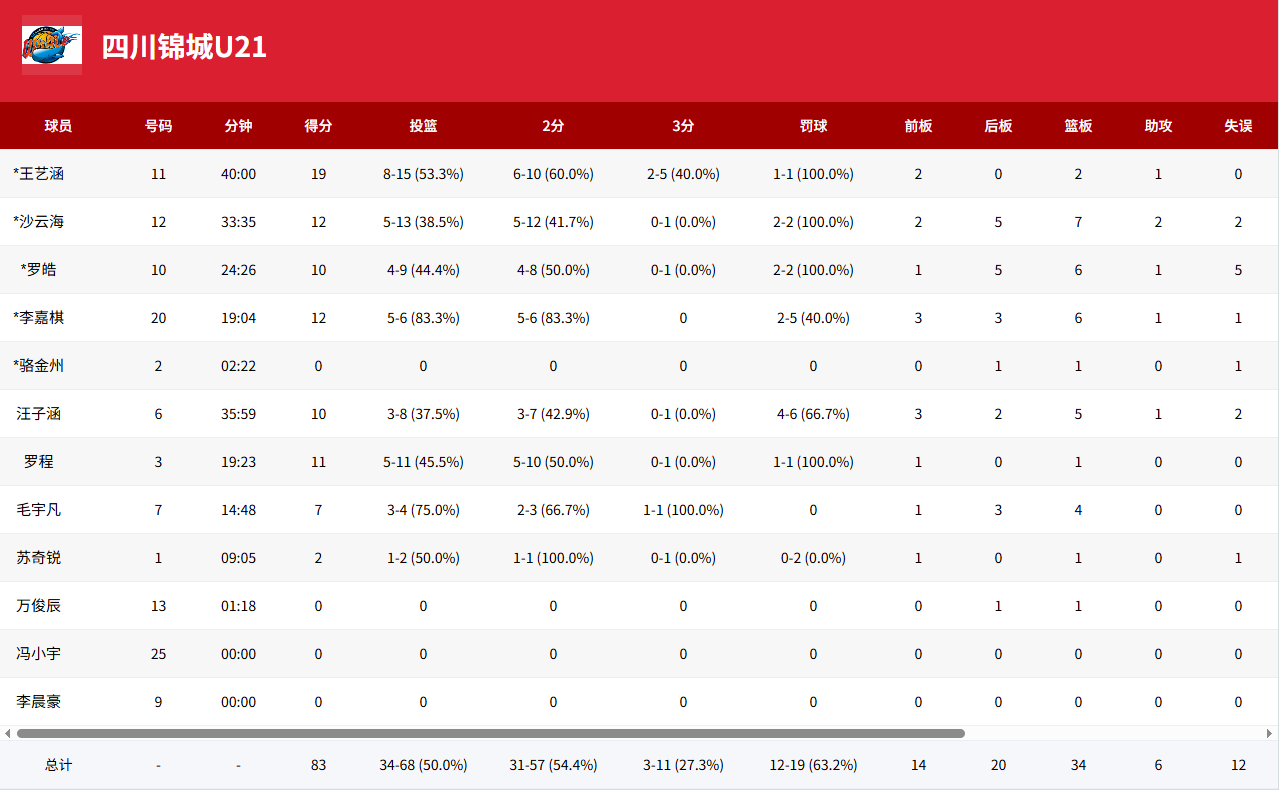Click the 篮板 column header
The width and height of the screenshot is (1279, 790).
1078,126
